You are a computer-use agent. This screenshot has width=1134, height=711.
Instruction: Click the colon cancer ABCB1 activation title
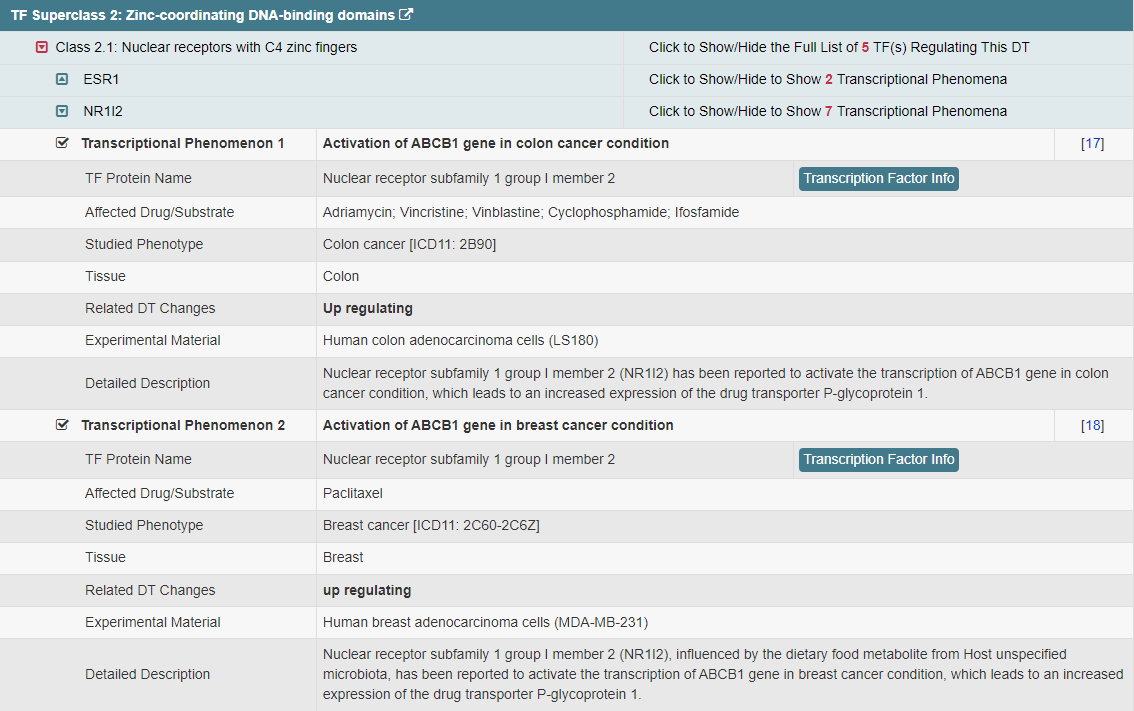495,143
